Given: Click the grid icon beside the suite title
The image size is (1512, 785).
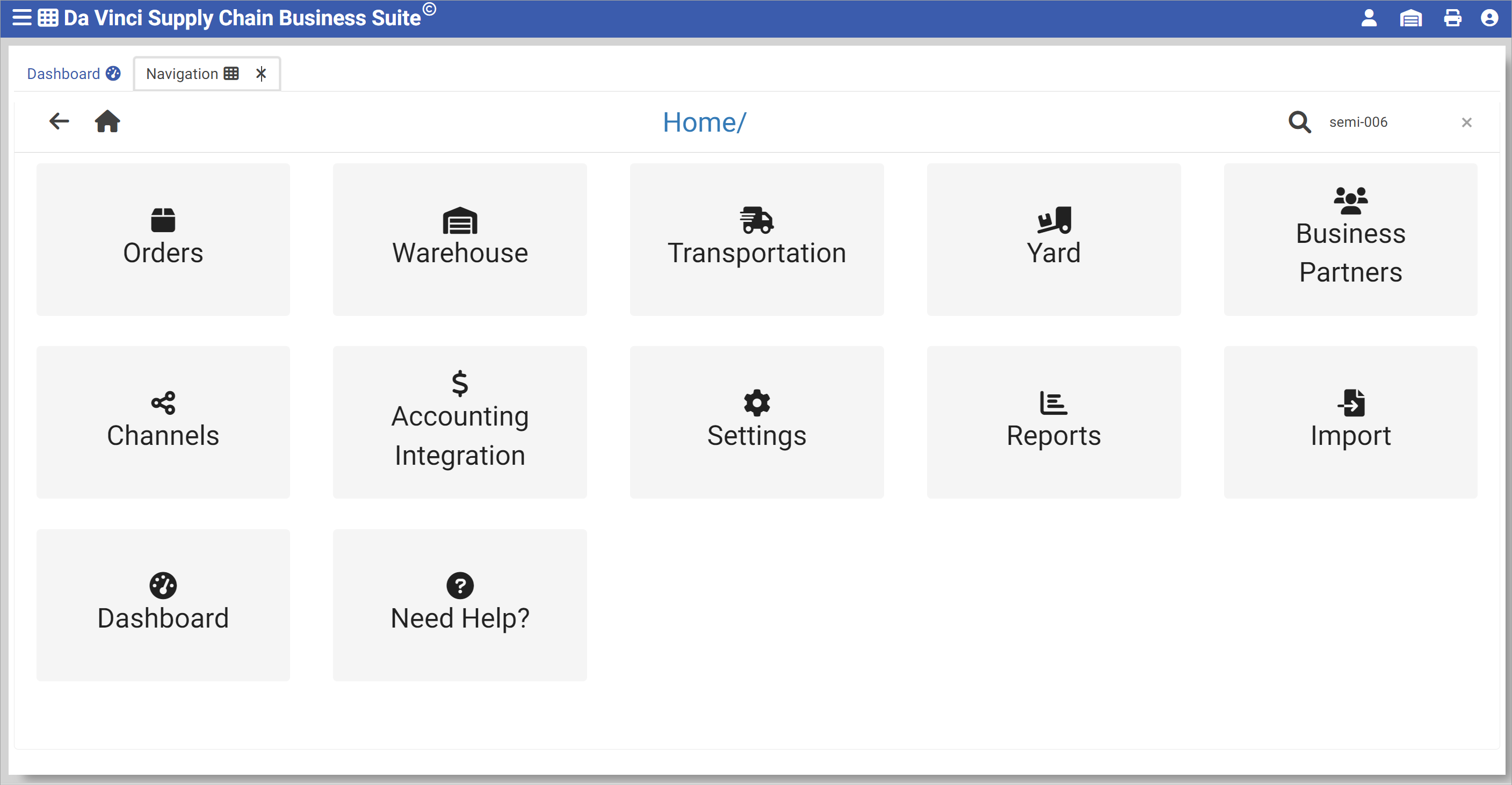Looking at the screenshot, I should coord(48,18).
